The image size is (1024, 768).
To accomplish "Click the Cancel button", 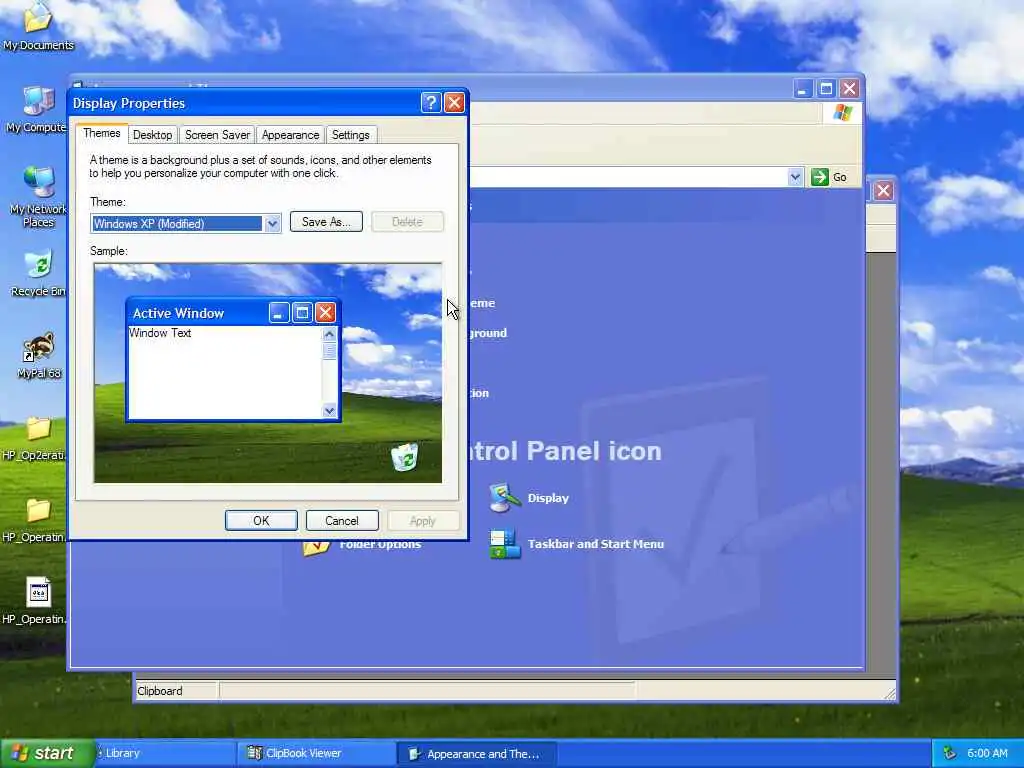I will click(342, 520).
